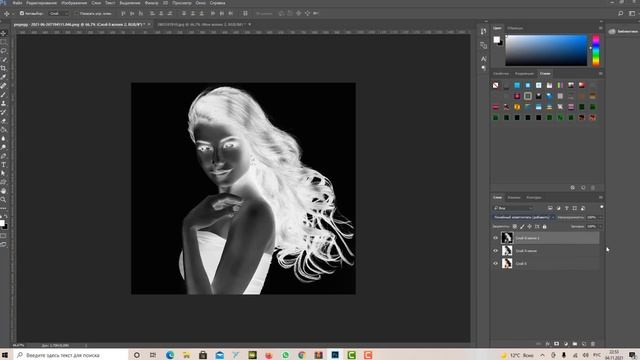This screenshot has height=360, width=640.
Task: Select the Lasso tool
Action: (4, 51)
